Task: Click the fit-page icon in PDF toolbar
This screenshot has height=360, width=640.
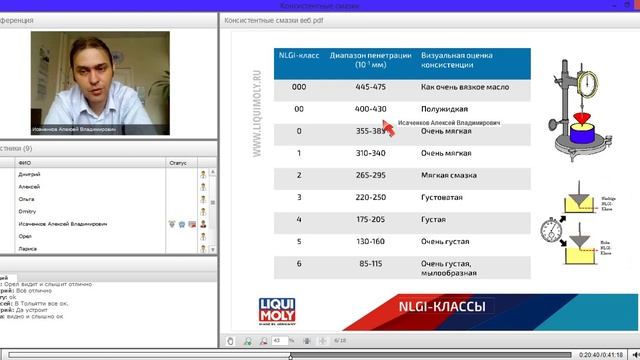Action: point(307,341)
